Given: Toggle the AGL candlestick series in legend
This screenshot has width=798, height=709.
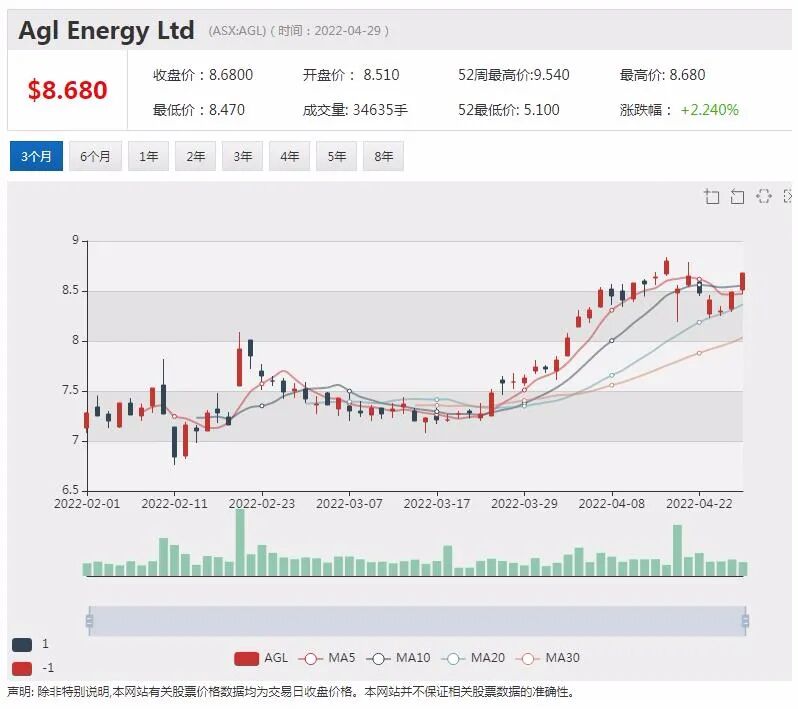Looking at the screenshot, I should [261, 658].
